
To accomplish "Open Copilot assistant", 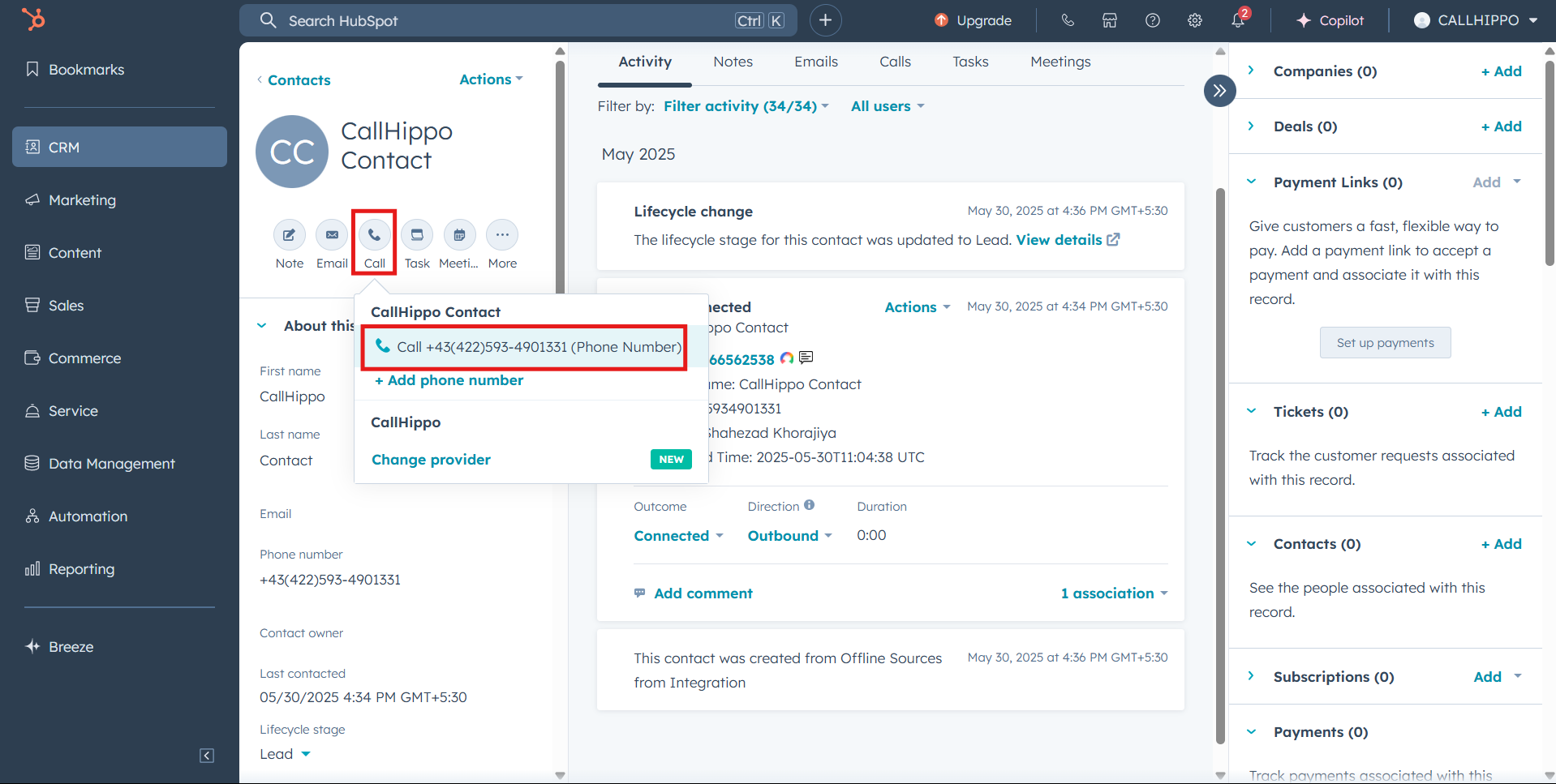I will 1330,20.
